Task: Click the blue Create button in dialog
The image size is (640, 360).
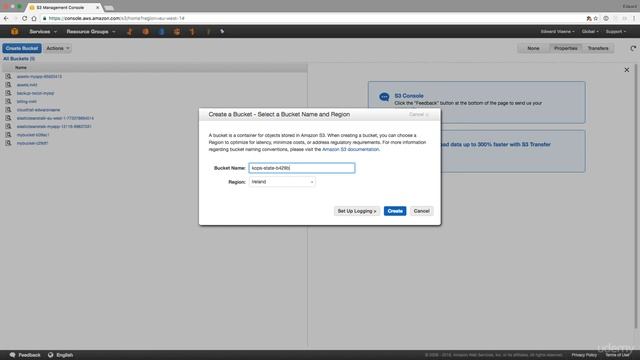Action: coord(395,211)
